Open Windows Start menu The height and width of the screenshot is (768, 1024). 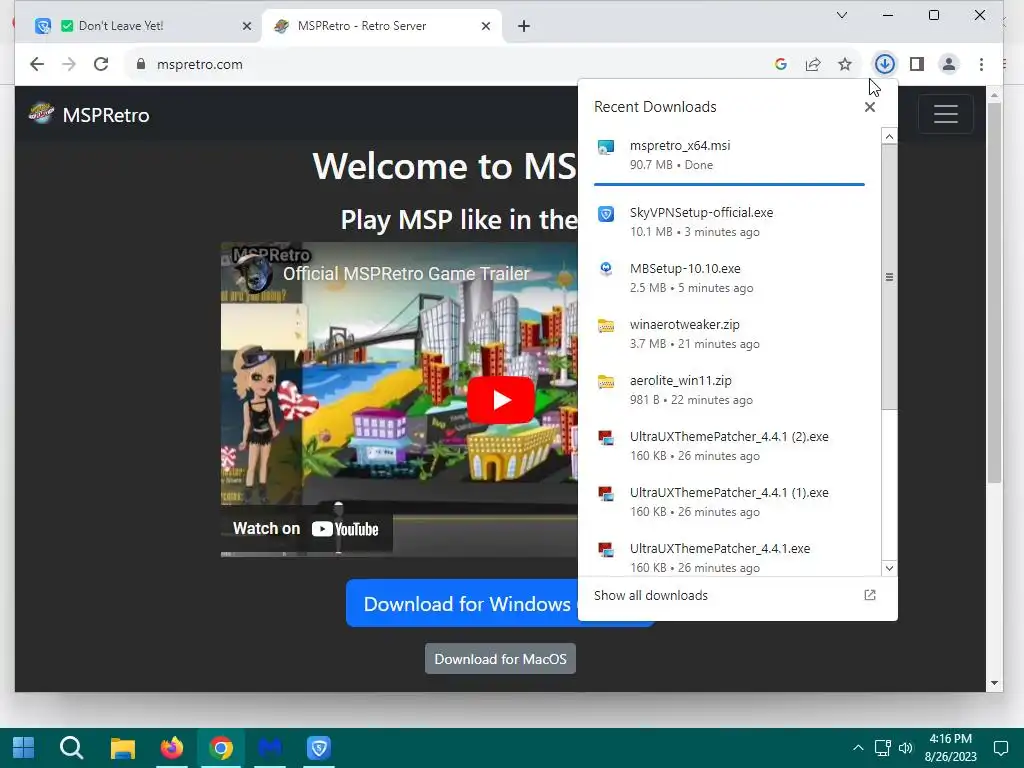tap(24, 748)
